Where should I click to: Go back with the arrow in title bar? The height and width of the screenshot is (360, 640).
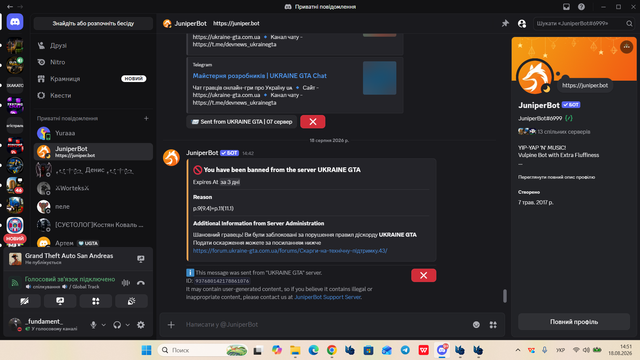click(10, 7)
